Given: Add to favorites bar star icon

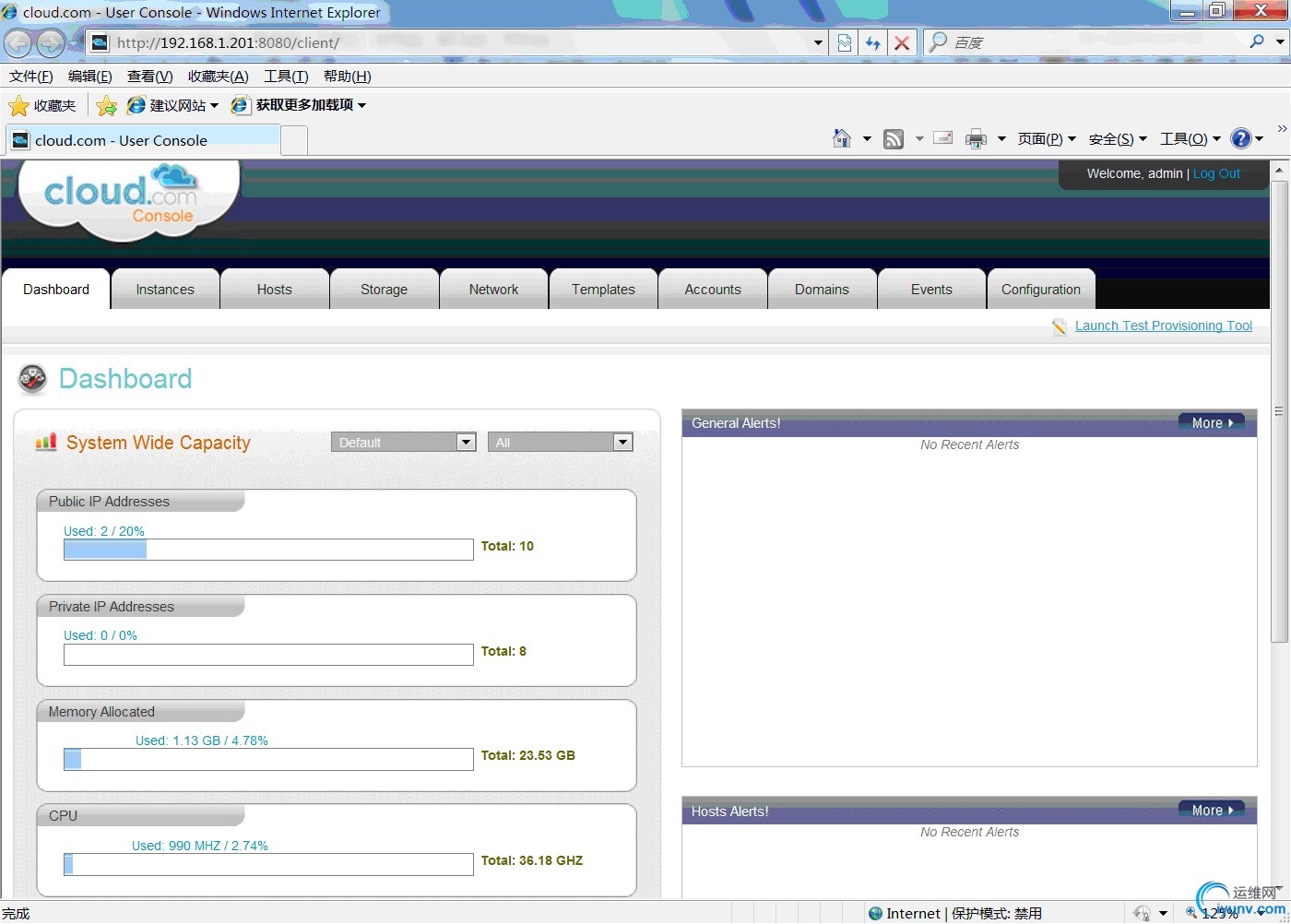Looking at the screenshot, I should click(x=107, y=105).
